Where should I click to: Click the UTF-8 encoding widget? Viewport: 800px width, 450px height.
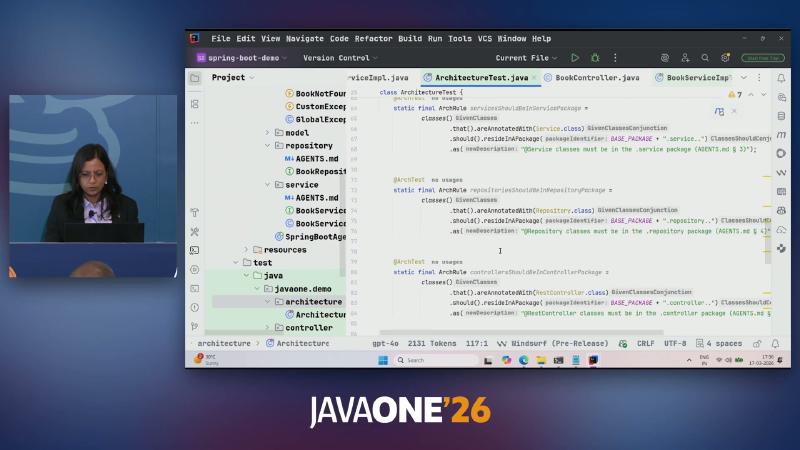tap(674, 344)
